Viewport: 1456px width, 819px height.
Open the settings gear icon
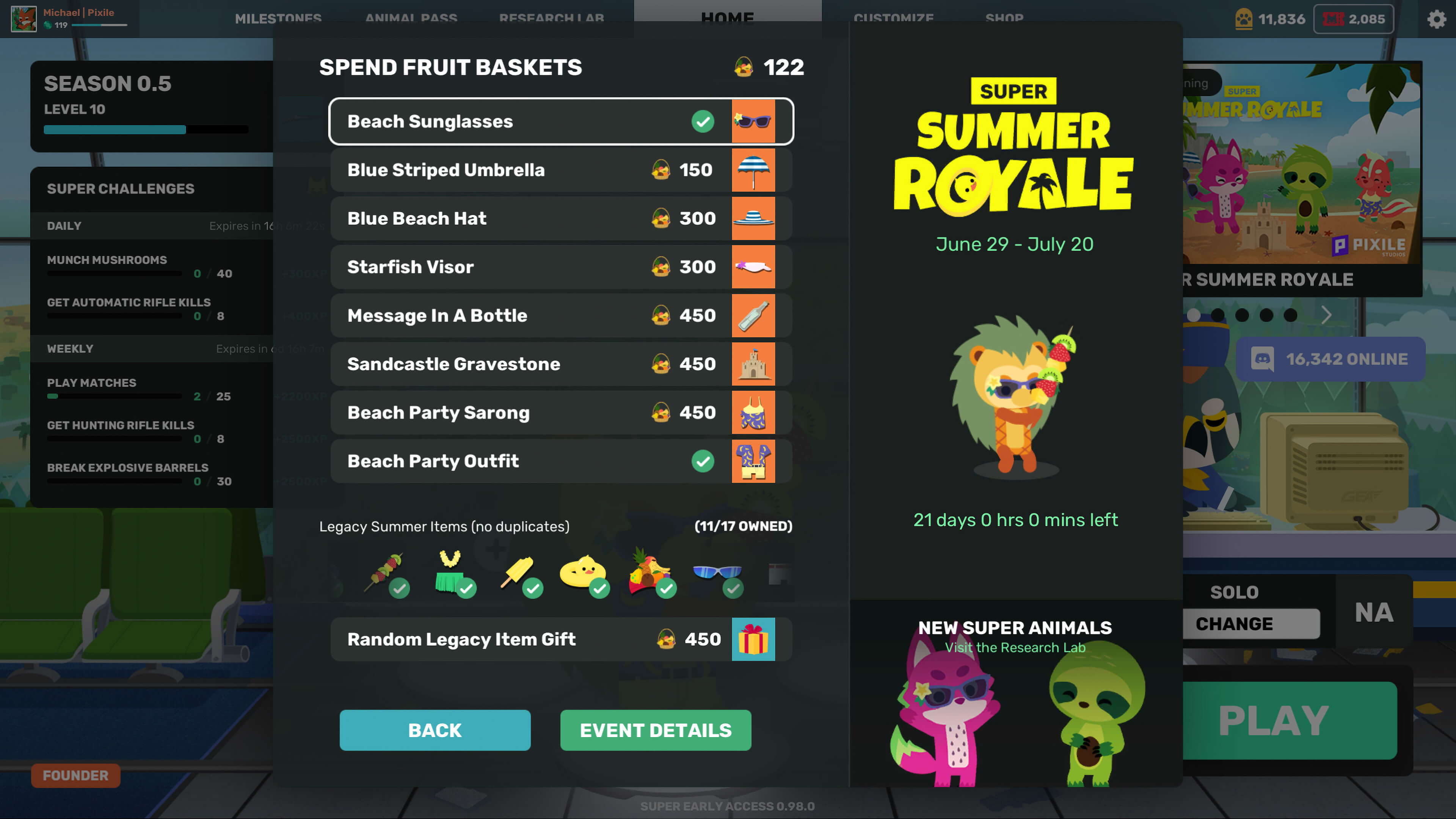(1436, 19)
